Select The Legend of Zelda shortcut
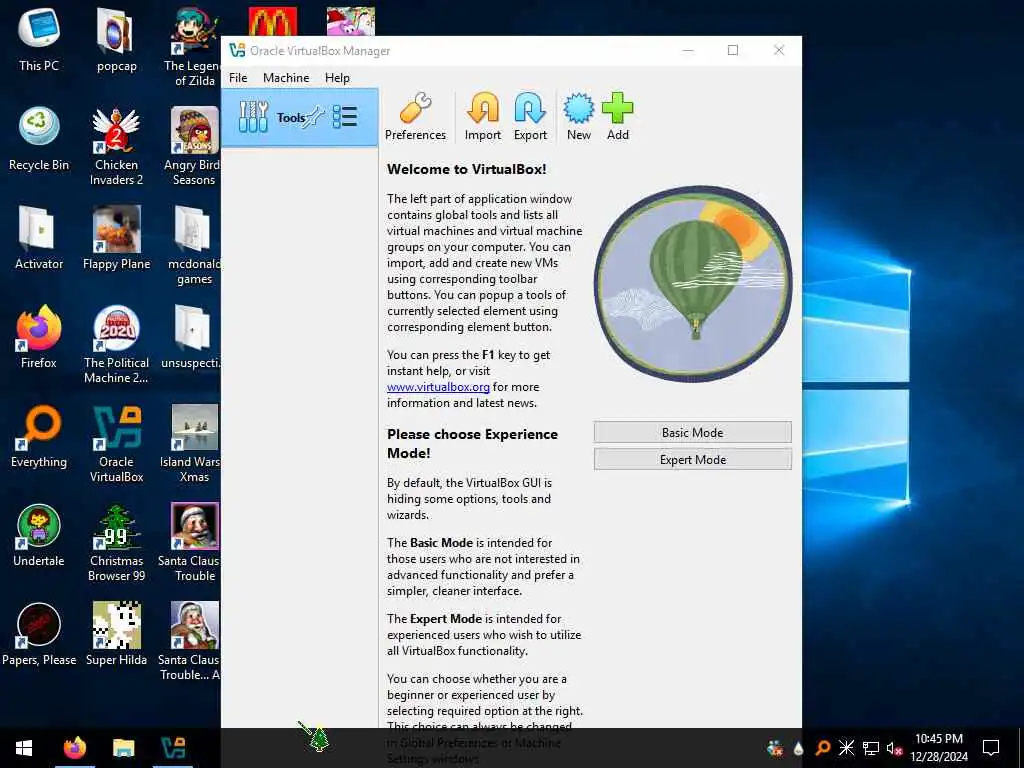The image size is (1024, 768). point(193,47)
